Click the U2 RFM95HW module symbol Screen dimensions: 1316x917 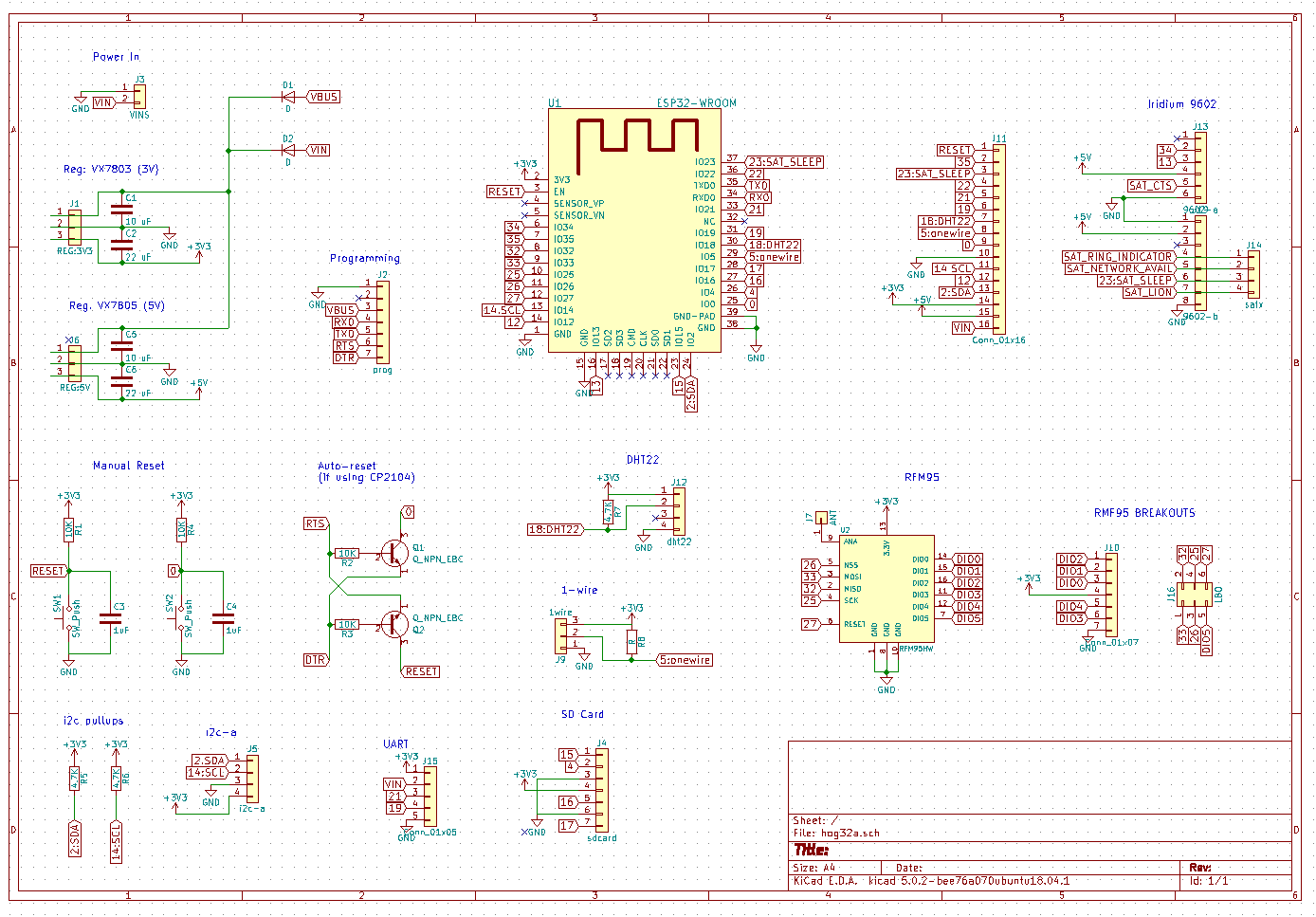pyautogui.click(x=886, y=589)
